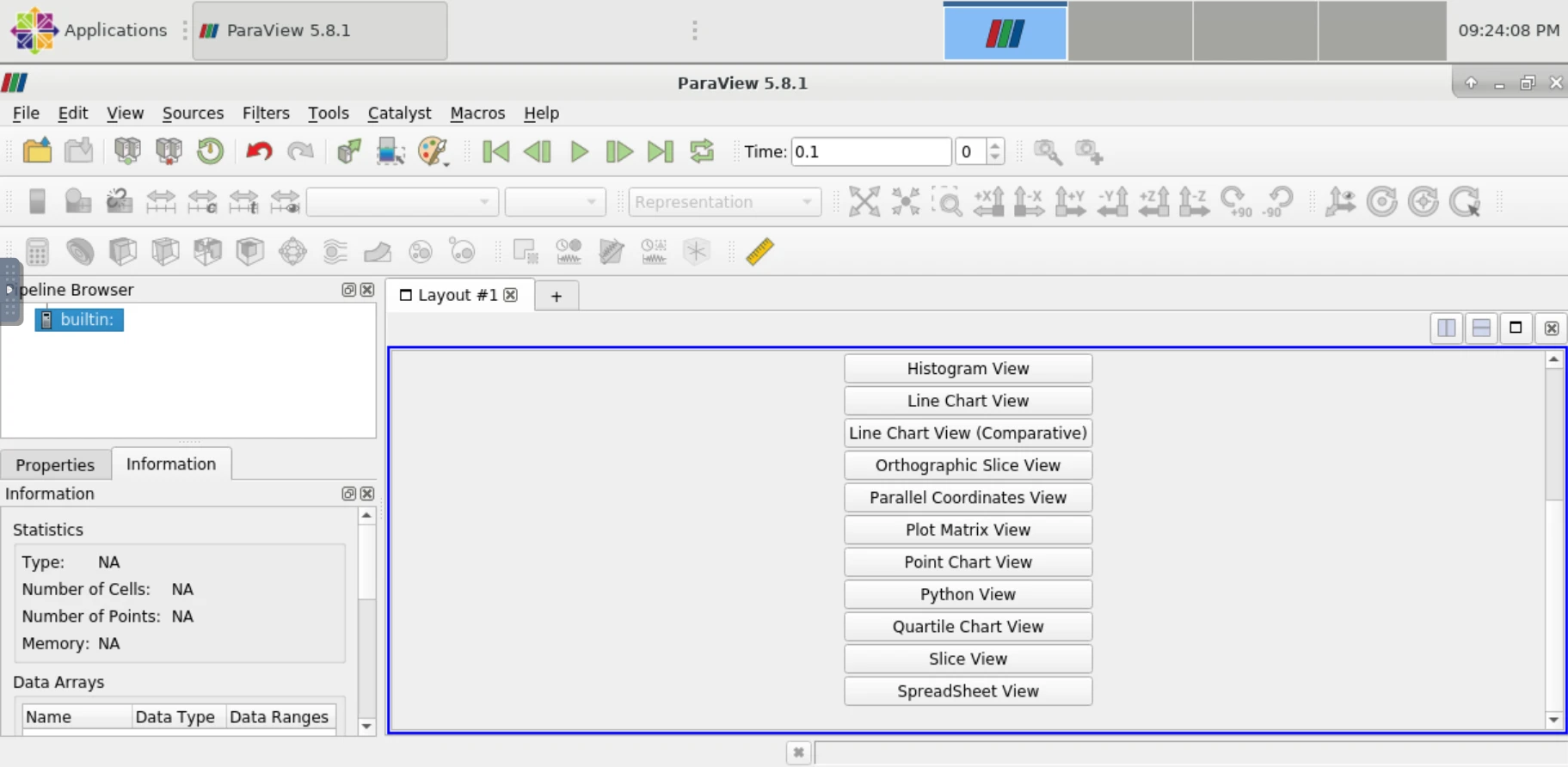The image size is (1568, 767).
Task: Open the File menu
Action: coord(26,113)
